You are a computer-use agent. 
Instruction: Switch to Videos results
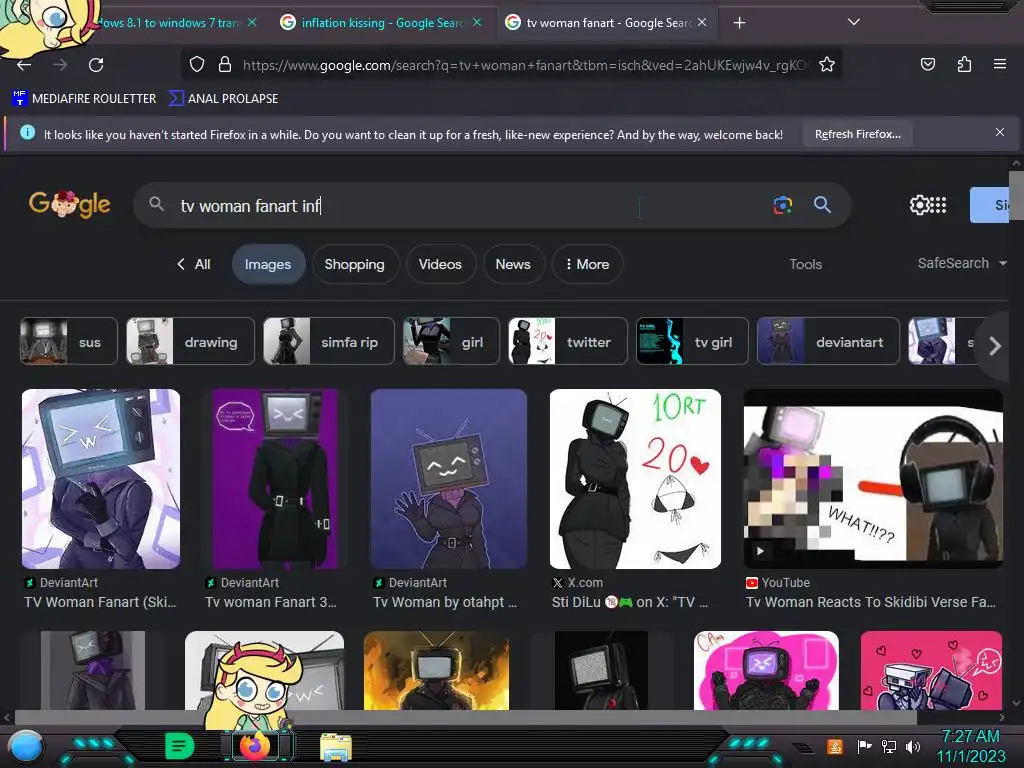click(x=440, y=264)
